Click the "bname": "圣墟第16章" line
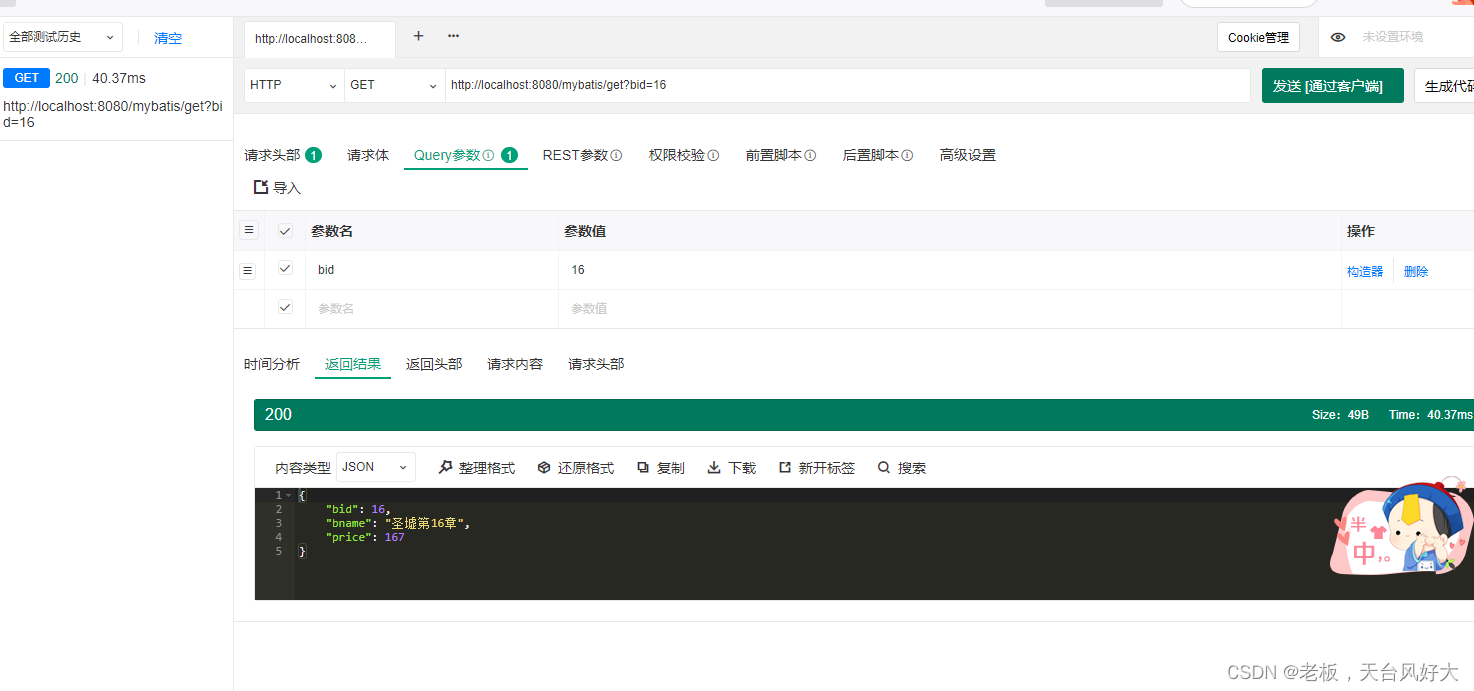The image size is (1474, 691). [x=397, y=523]
